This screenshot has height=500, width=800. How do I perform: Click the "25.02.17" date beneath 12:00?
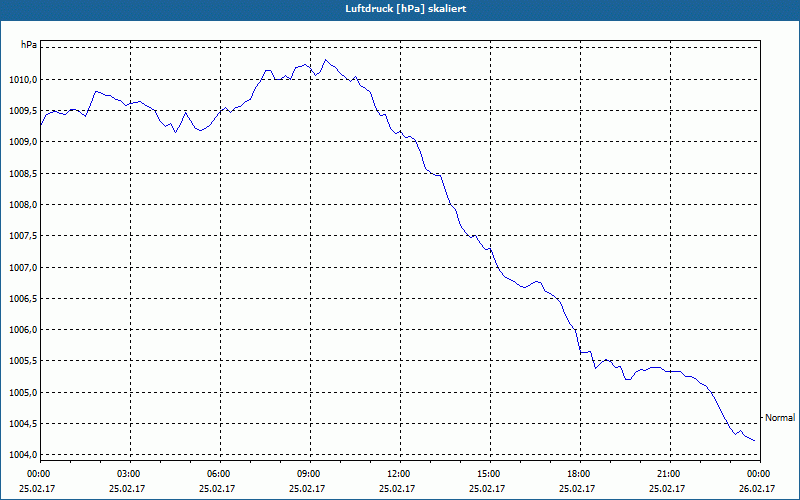click(x=397, y=488)
